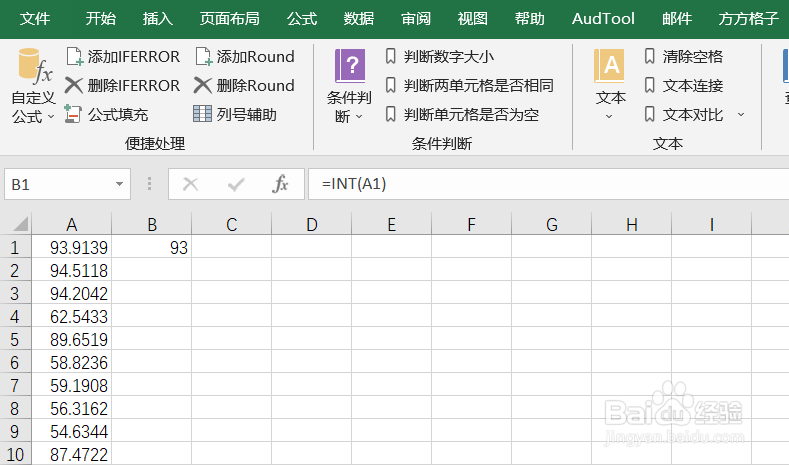Click 添加Round icon button
Image resolution: width=789 pixels, height=465 pixels.
204,56
